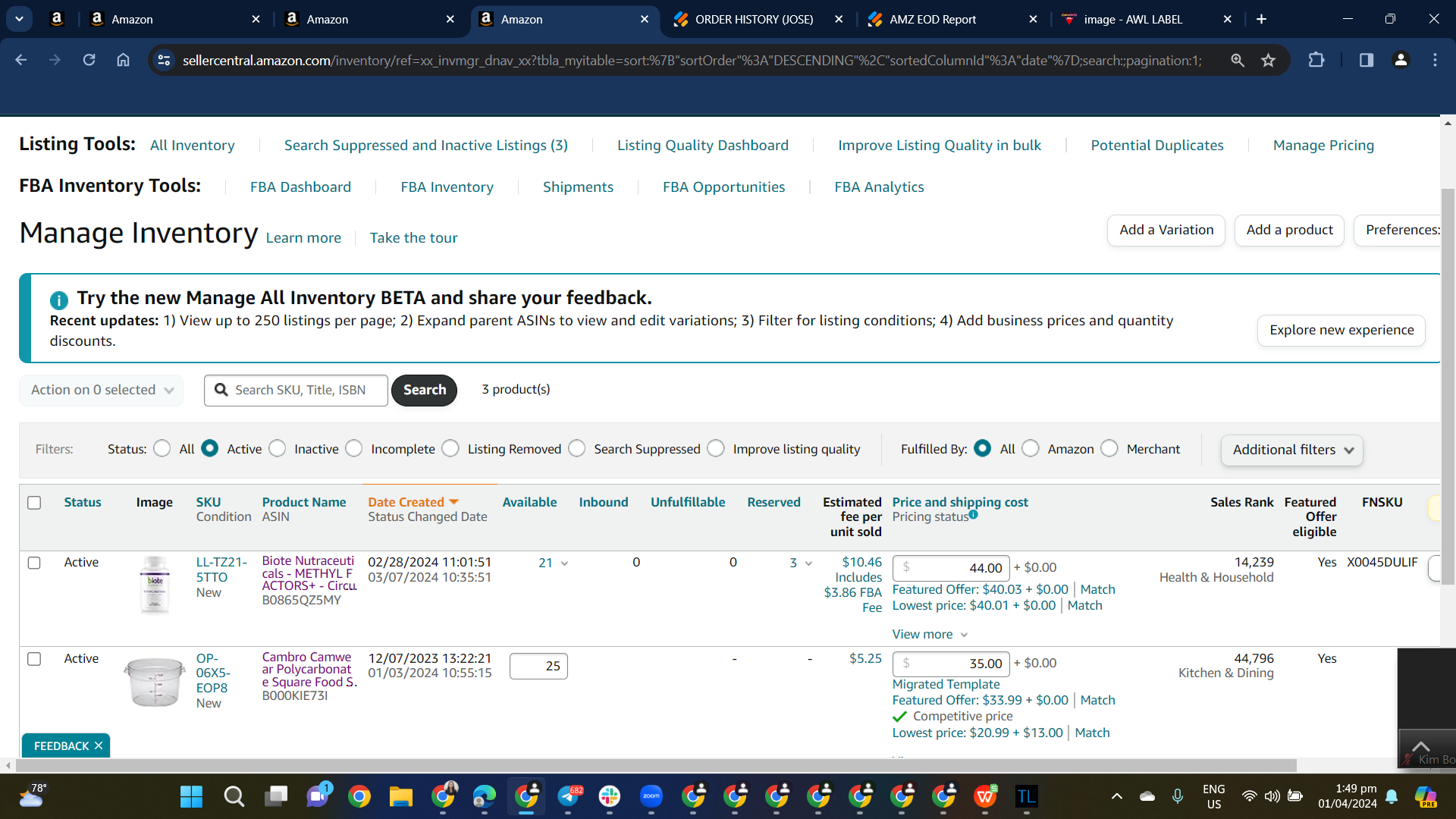Open the Chrome three-dot menu
Screen dimensions: 1456x819
(1435, 60)
